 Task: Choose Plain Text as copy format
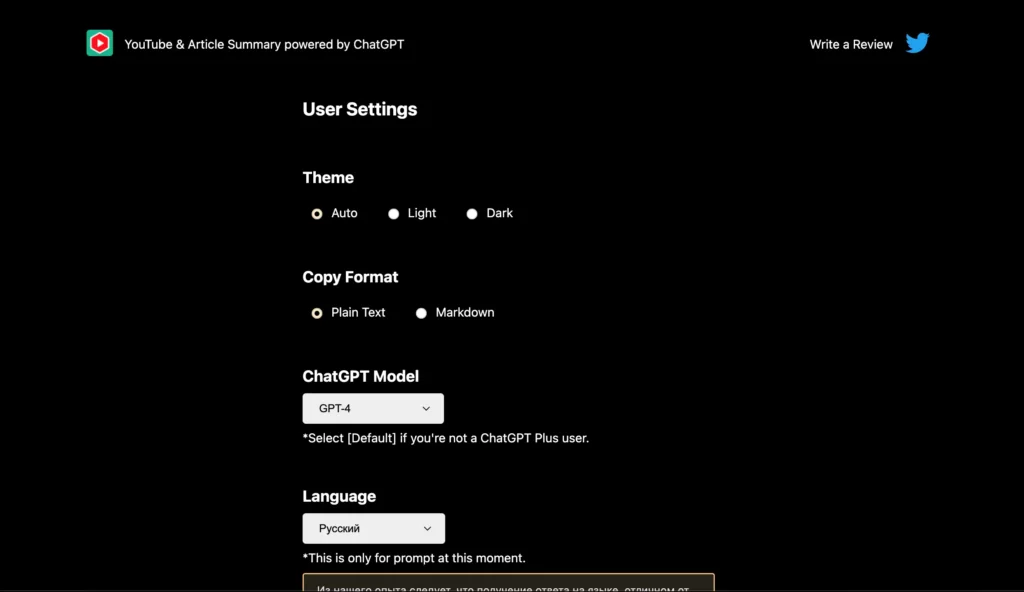pos(316,312)
